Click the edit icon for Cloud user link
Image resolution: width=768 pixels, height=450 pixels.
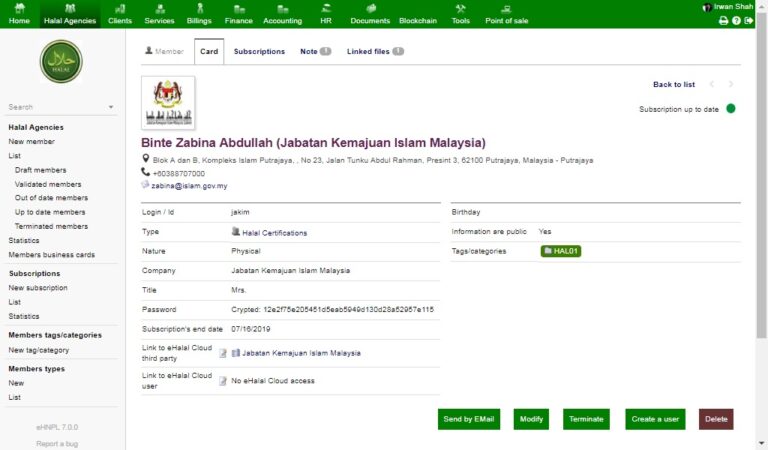223,381
